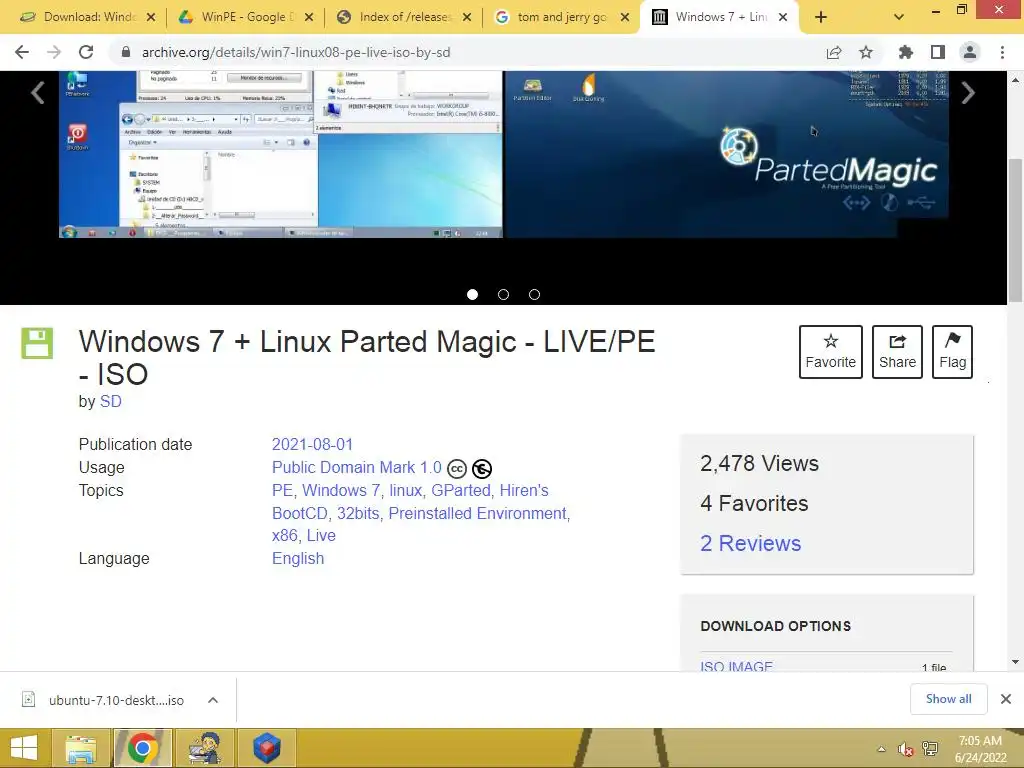Open the Preinstalled Environment topic link
1024x768 pixels.
coord(477,513)
